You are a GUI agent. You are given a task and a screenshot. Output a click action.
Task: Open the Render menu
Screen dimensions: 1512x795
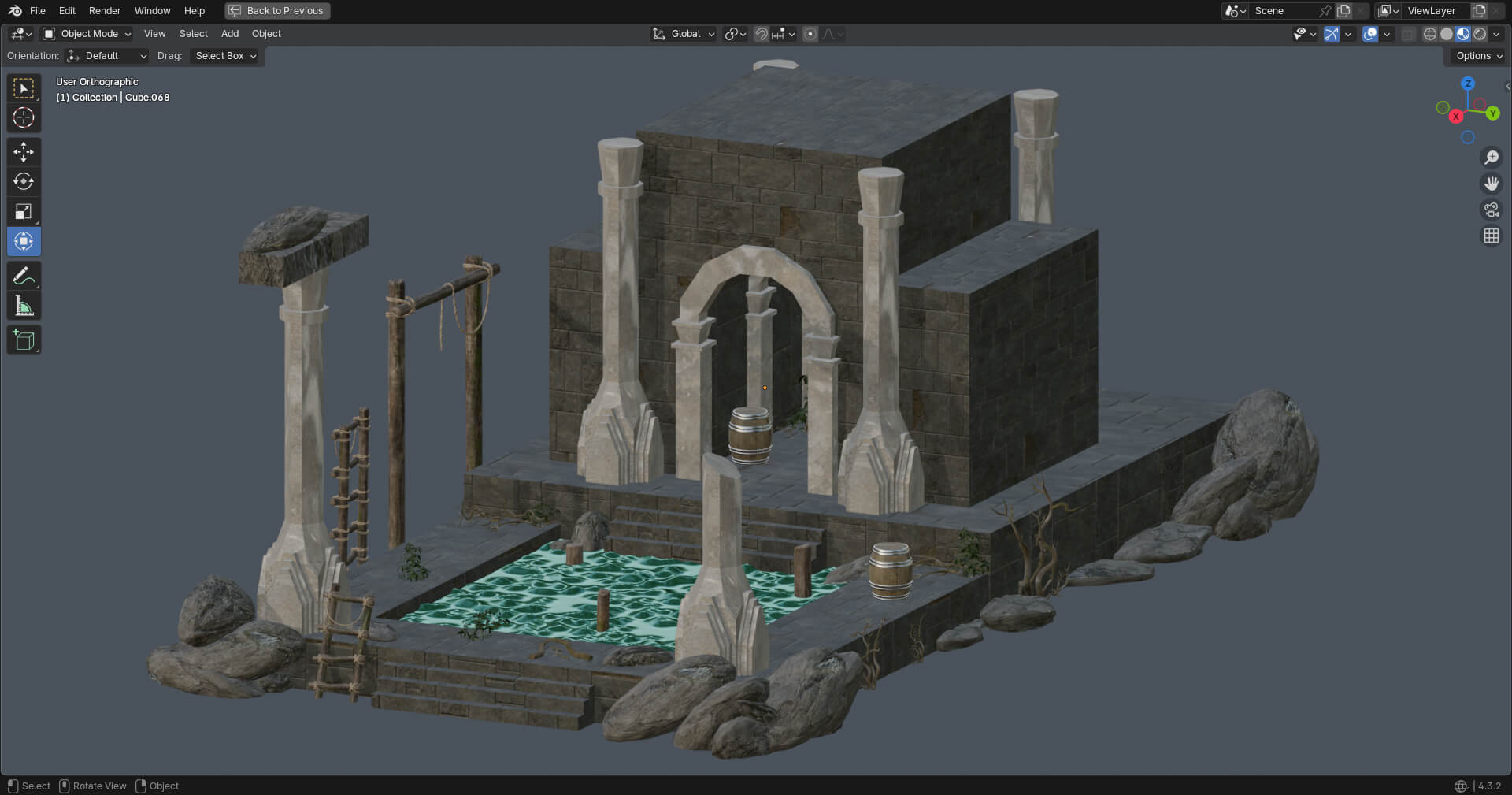tap(105, 11)
